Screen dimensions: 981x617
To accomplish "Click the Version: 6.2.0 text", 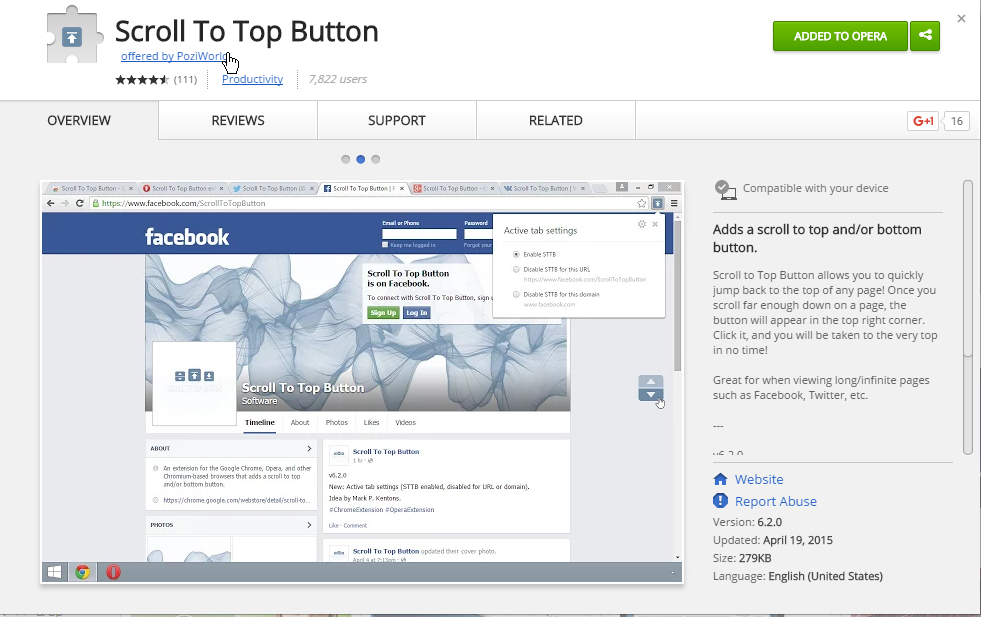I will pyautogui.click(x=747, y=522).
